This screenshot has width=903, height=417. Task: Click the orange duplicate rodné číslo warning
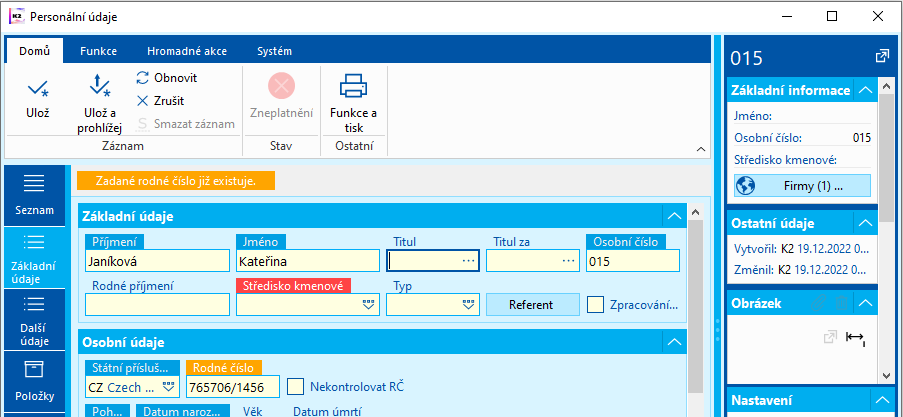(x=176, y=181)
